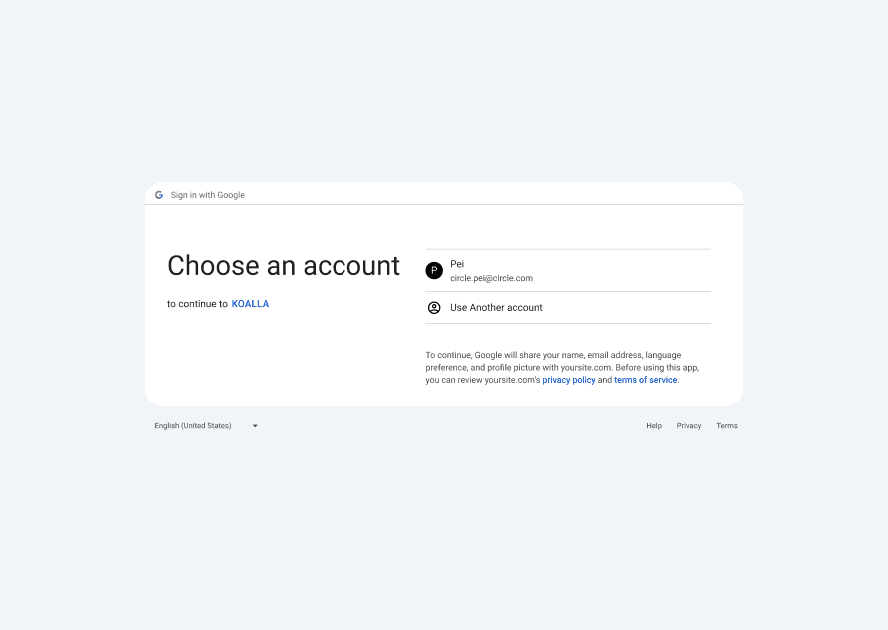Select English (United States) language selector
This screenshot has width=888, height=630.
click(x=206, y=425)
